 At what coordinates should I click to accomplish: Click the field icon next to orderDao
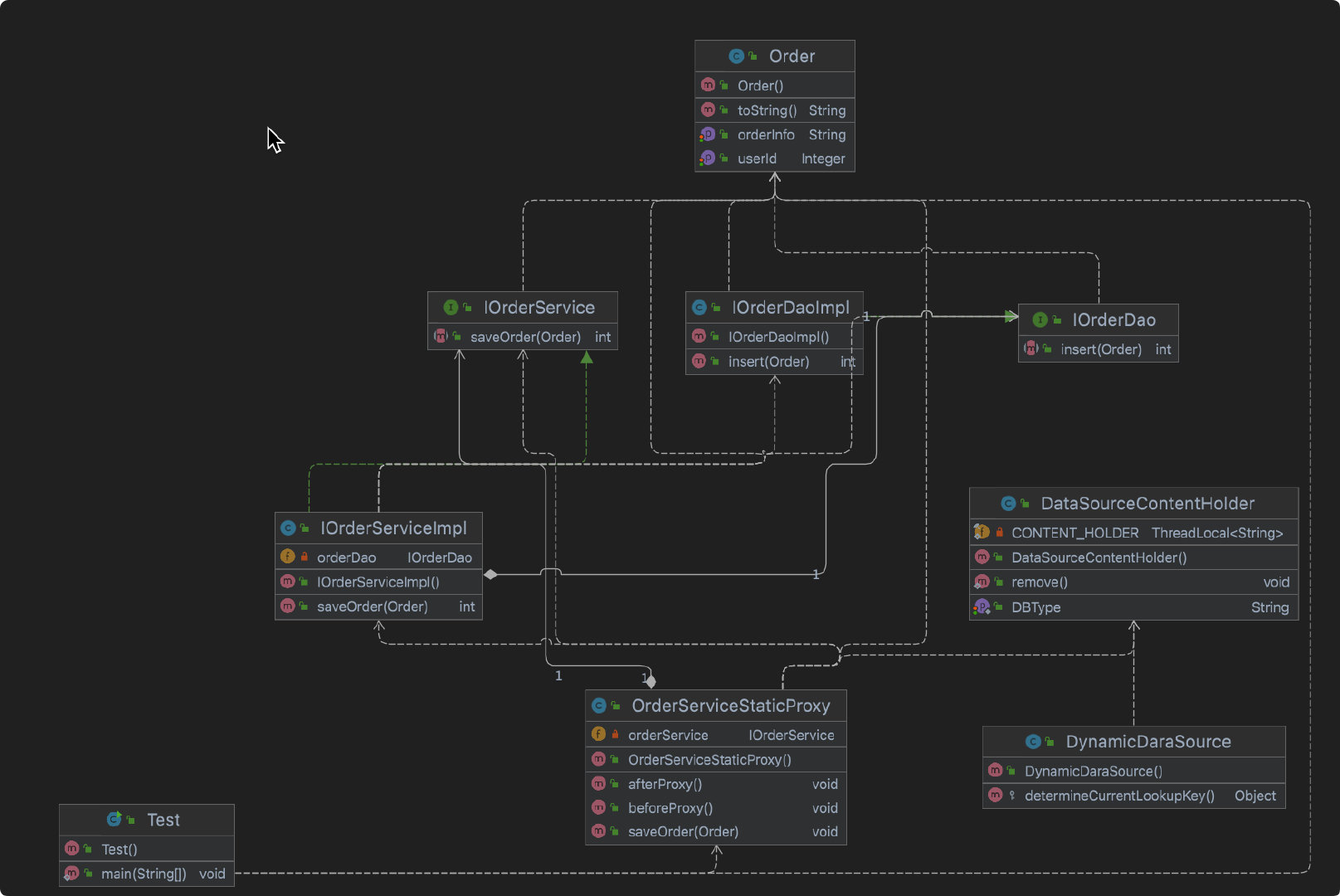click(288, 557)
